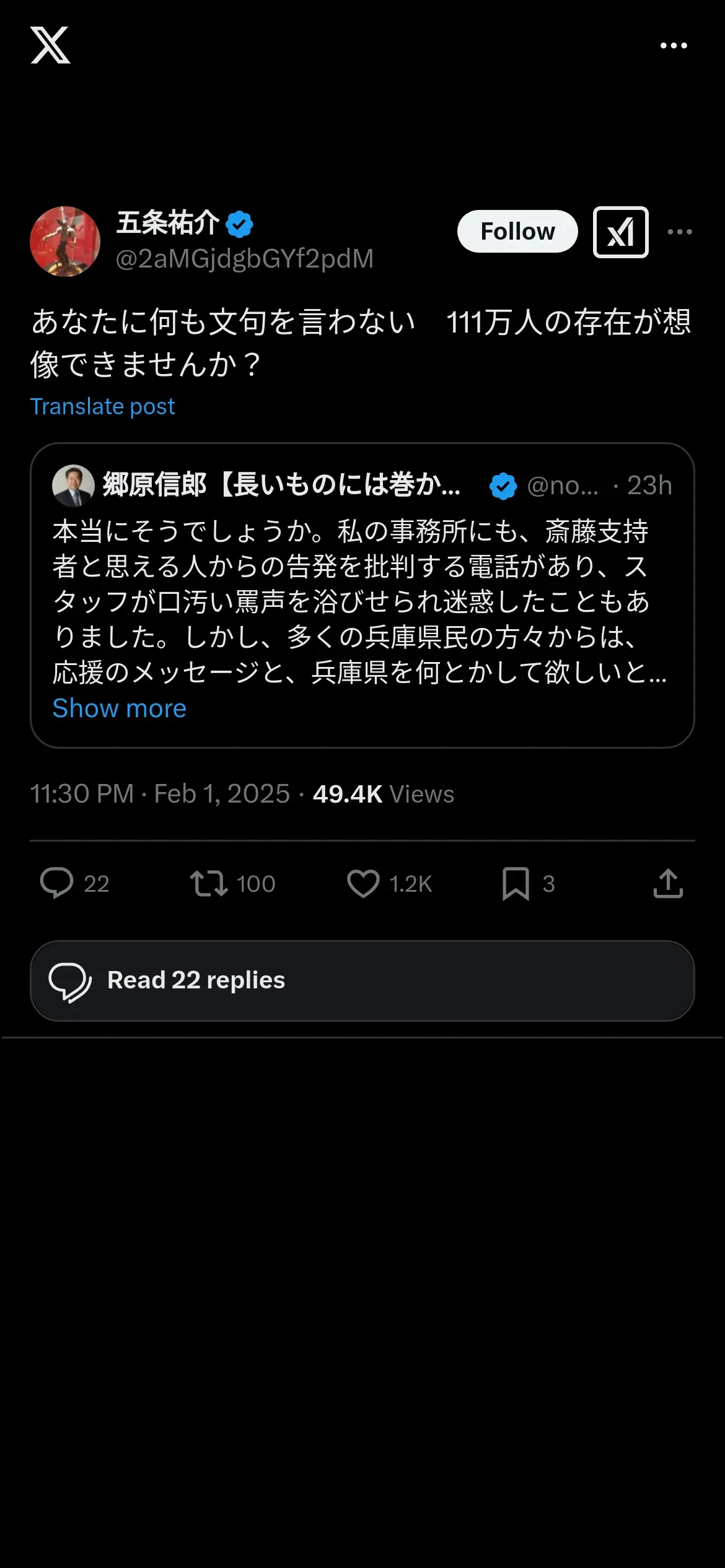Open the post's more options menu
This screenshot has height=1568, width=725.
(x=680, y=232)
